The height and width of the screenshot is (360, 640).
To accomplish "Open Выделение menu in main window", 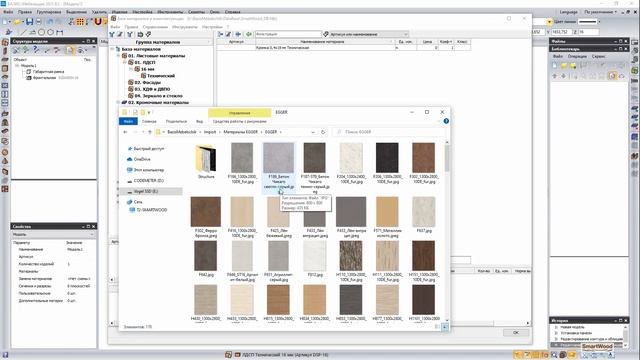I will (x=76, y=12).
